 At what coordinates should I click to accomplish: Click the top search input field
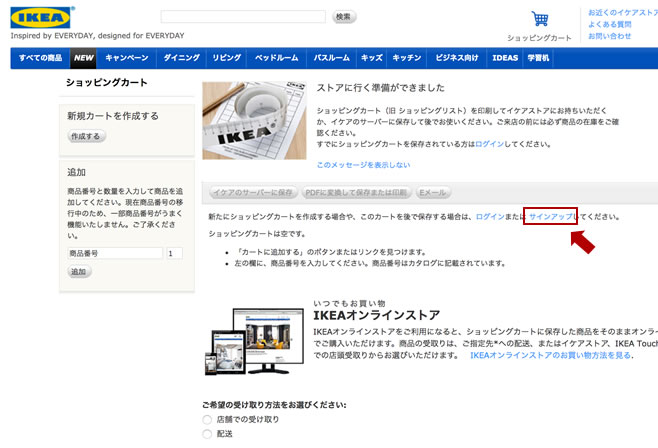(243, 17)
